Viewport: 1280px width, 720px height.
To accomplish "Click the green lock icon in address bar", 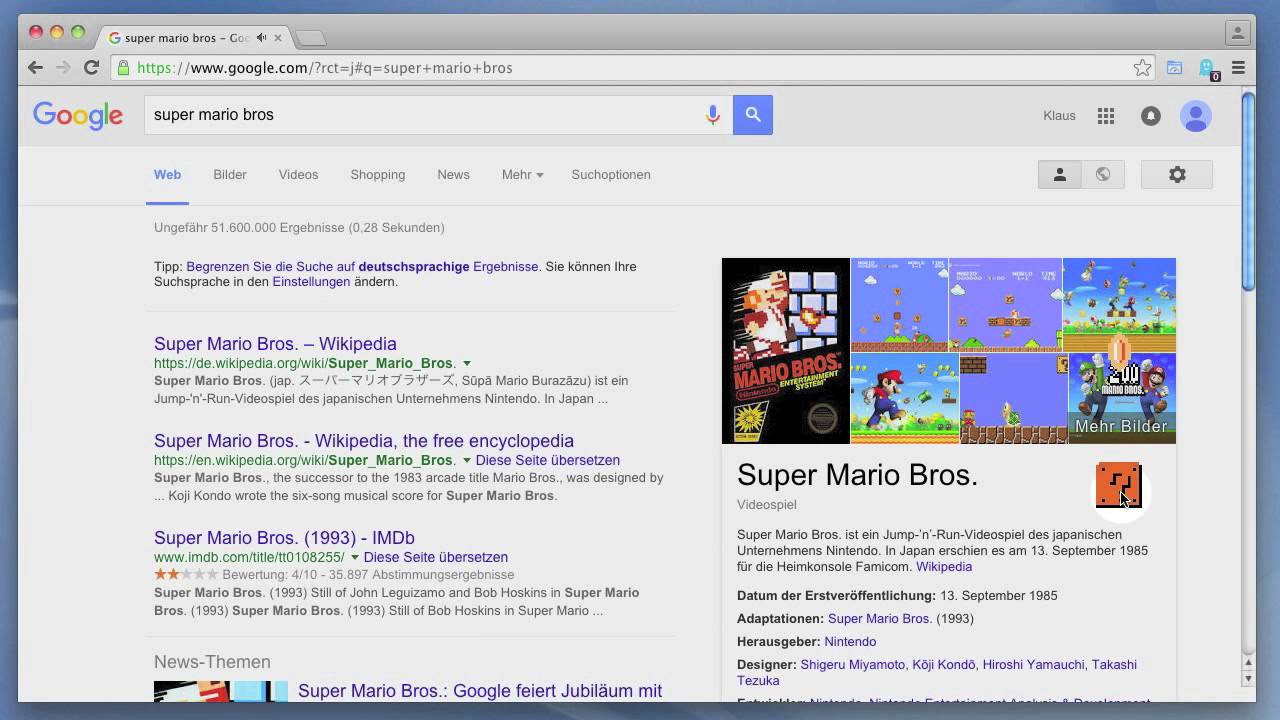I will pos(124,68).
